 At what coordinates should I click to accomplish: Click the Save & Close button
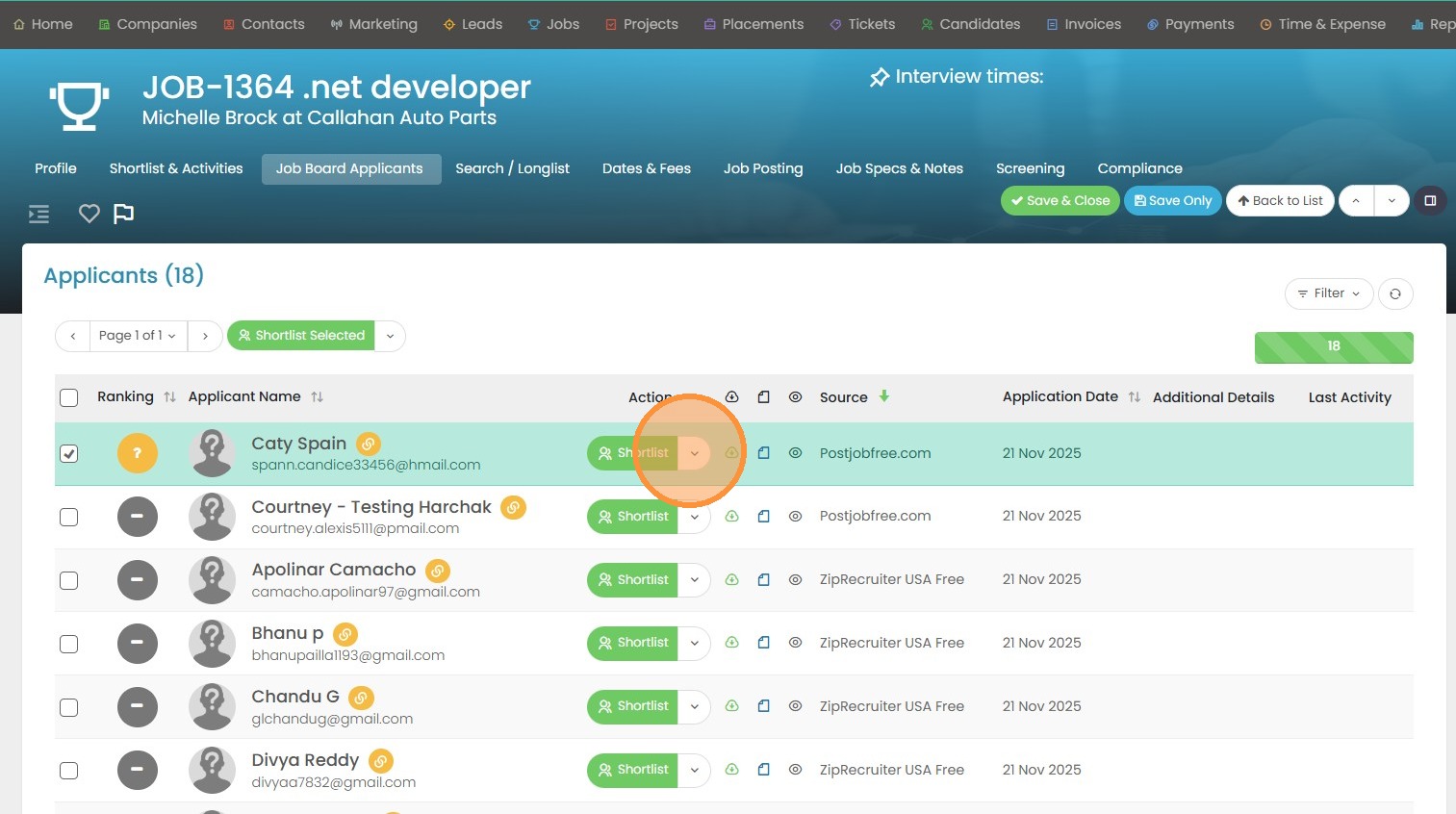pos(1060,200)
